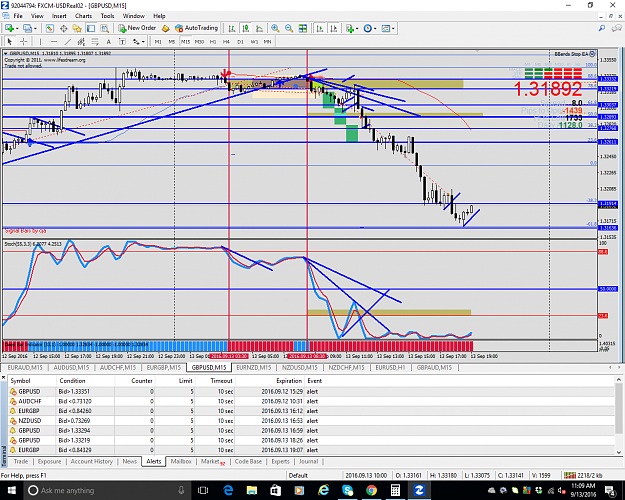Screen dimensions: 625x500
Task: Open the Insert menu
Action: pyautogui.click(x=59, y=16)
